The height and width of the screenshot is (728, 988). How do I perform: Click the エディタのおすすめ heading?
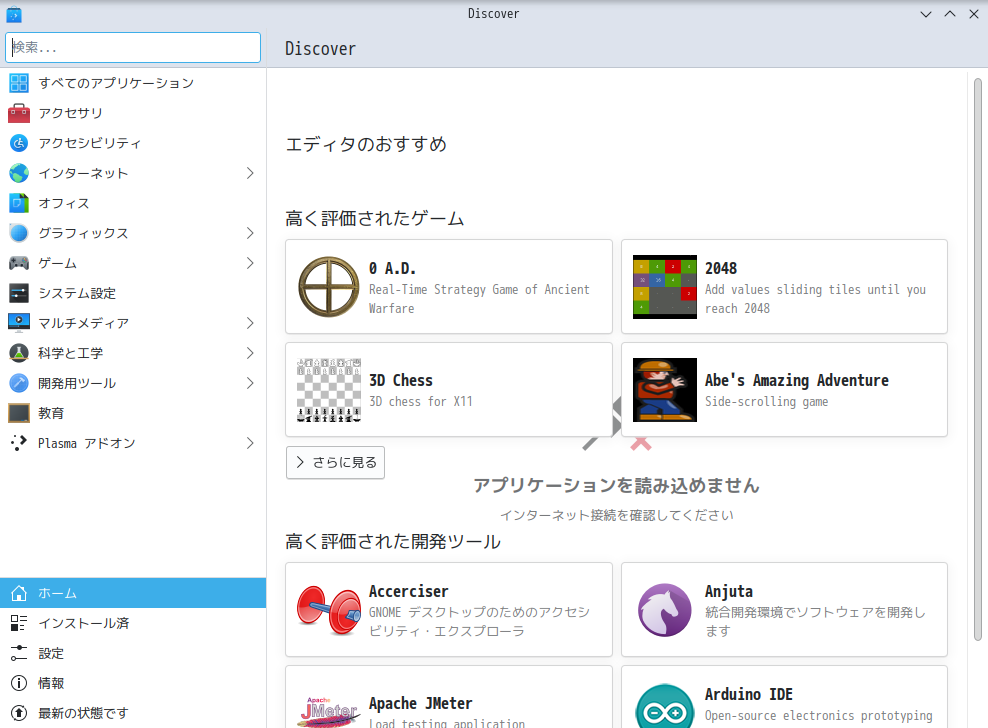click(366, 144)
